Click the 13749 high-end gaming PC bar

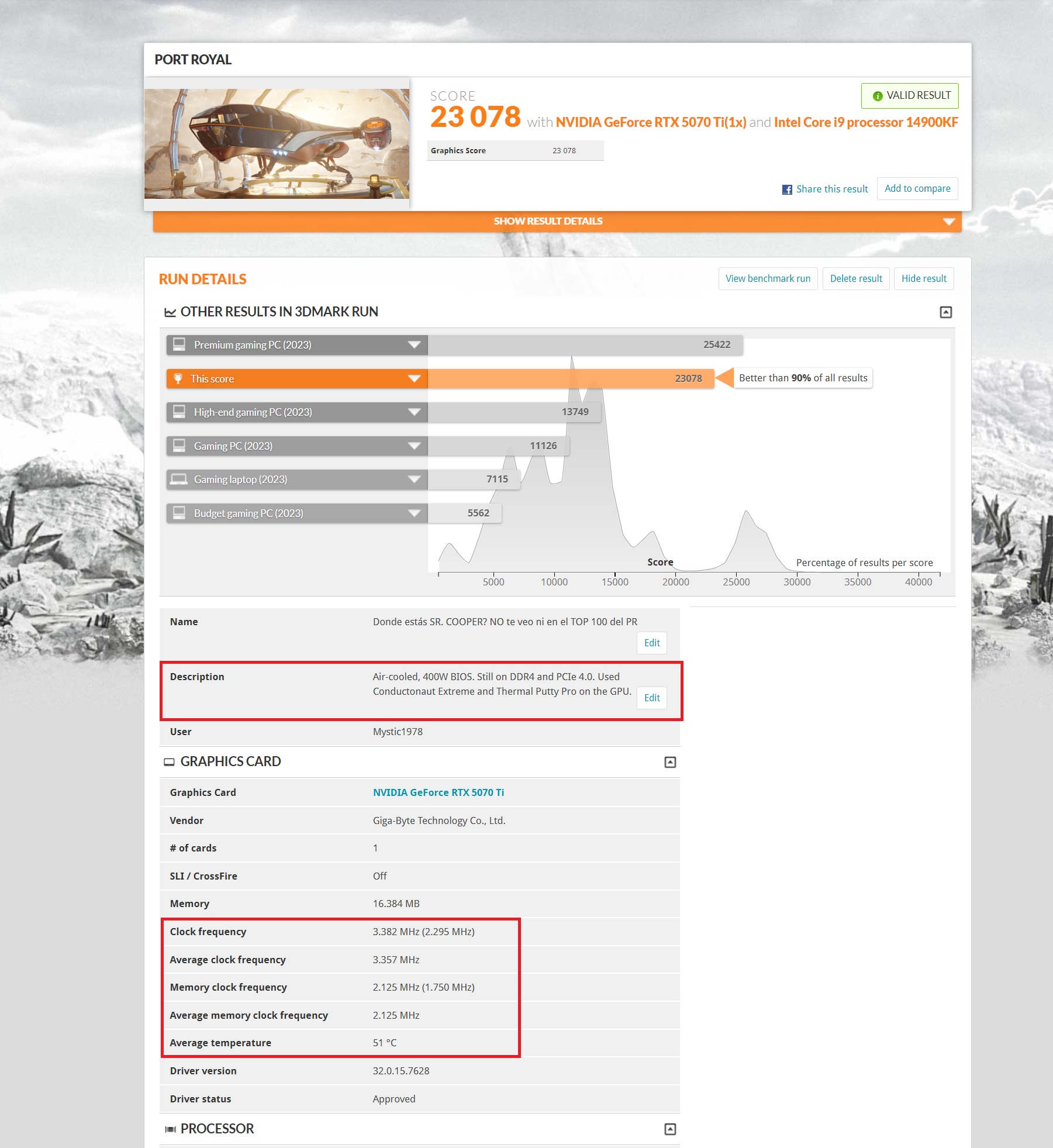pyautogui.click(x=514, y=412)
